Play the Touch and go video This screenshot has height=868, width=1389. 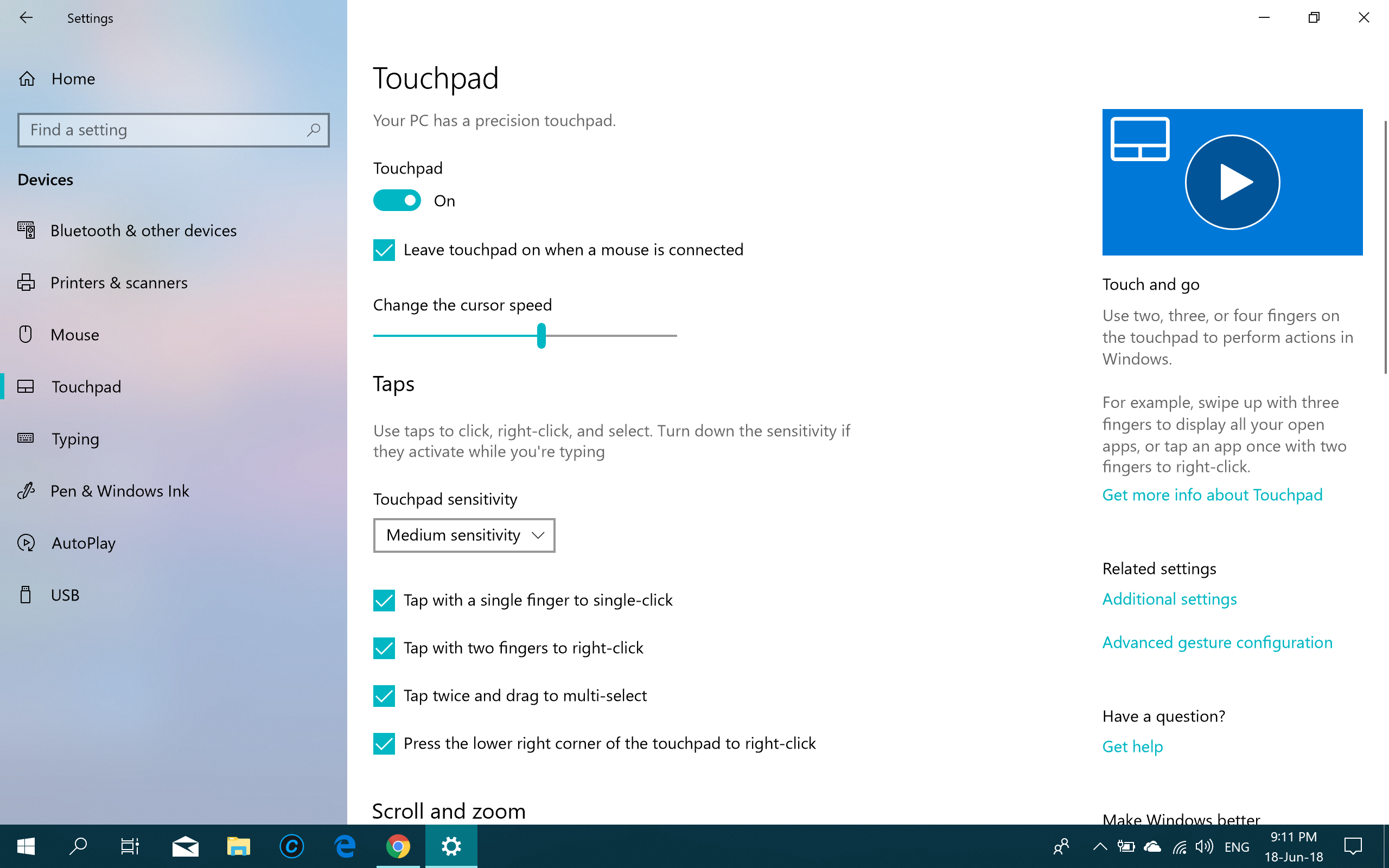pos(1232,182)
